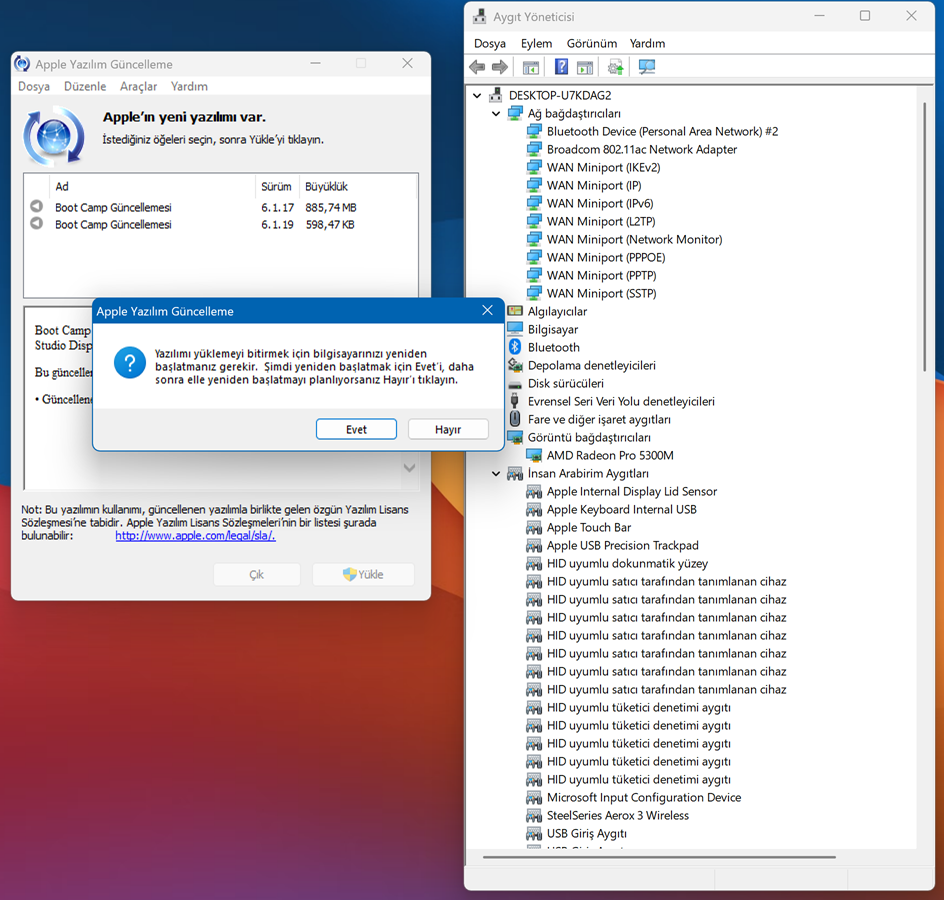Click the Scan for hardware changes toolbar icon
944x900 pixels.
click(x=647, y=67)
